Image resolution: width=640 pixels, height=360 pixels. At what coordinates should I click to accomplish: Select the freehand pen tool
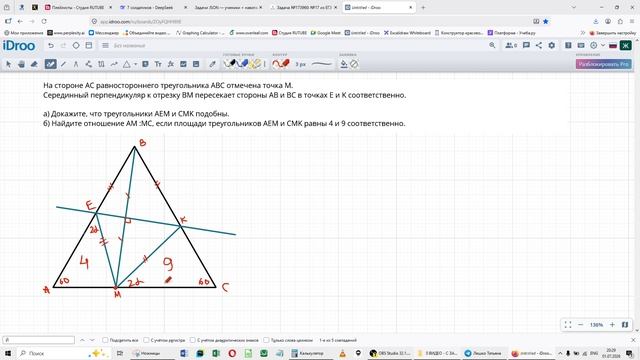coord(50,64)
